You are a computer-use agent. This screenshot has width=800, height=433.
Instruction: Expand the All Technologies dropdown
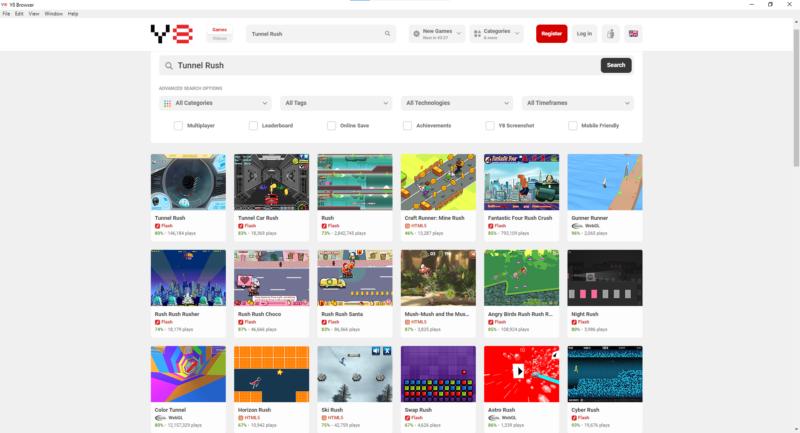coord(457,103)
